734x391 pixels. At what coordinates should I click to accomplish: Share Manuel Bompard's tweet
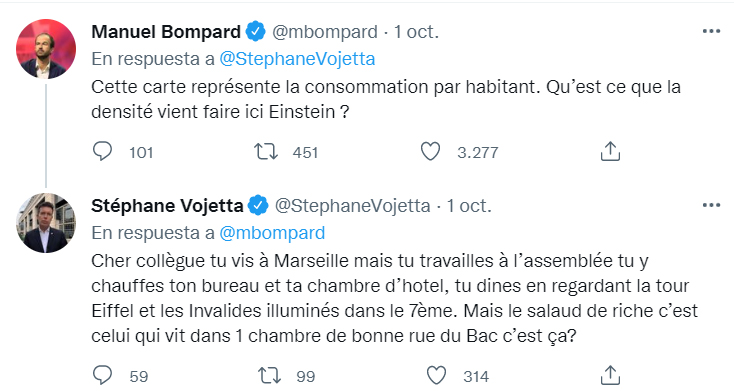tap(610, 152)
